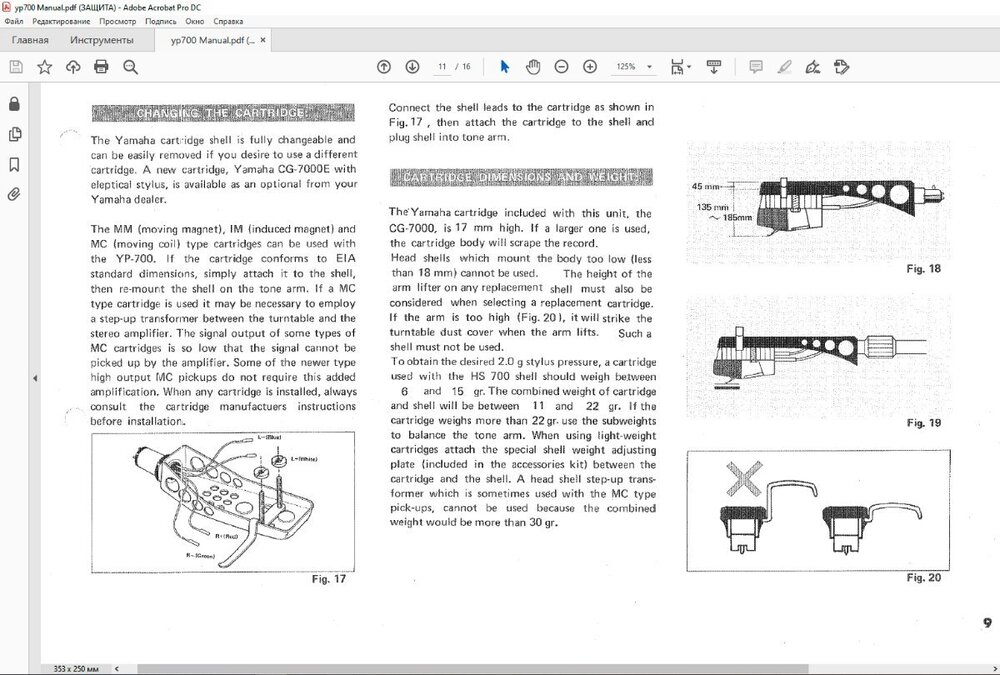Open the Файл menu
1000x675 pixels.
(x=13, y=21)
